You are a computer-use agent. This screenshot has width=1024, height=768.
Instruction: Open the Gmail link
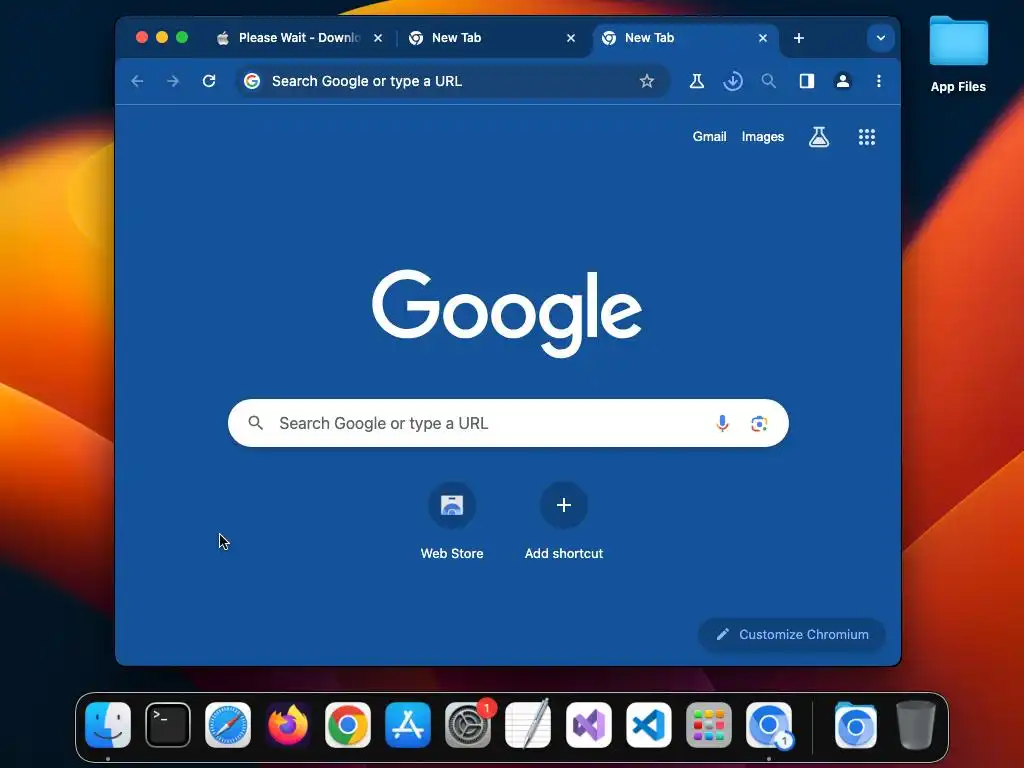[709, 136]
